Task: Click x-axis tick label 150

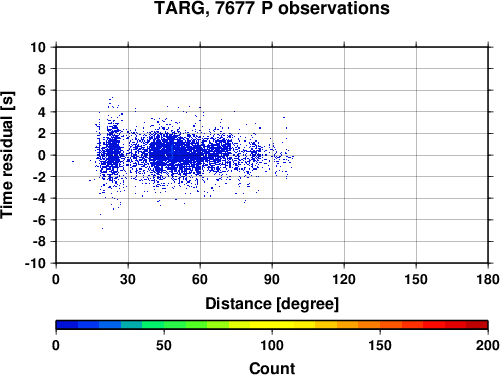Action: (416, 279)
